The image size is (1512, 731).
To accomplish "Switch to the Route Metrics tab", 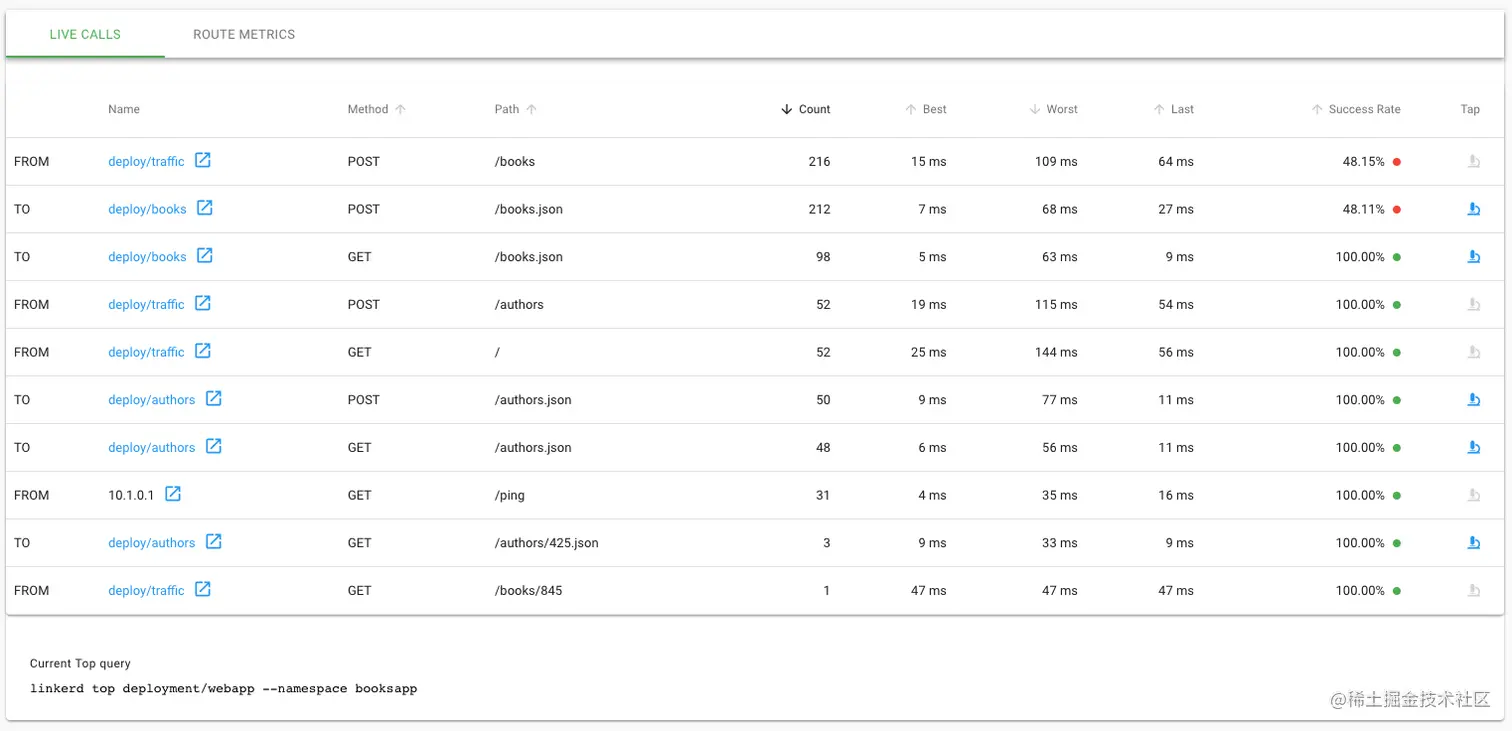I will [x=244, y=34].
